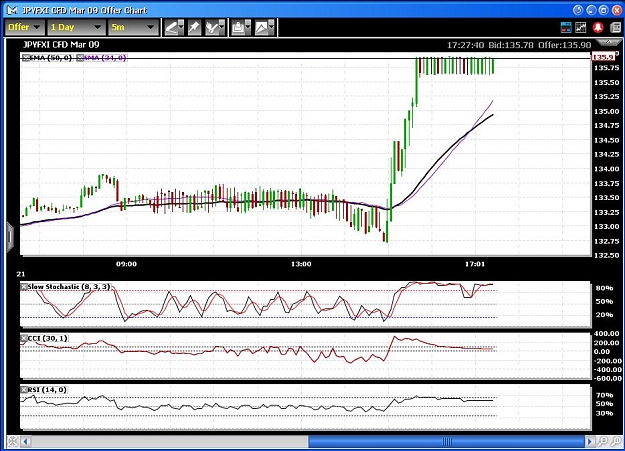This screenshot has height=451, width=625.
Task: Click the 132.50 price axis label
Action: (607, 255)
